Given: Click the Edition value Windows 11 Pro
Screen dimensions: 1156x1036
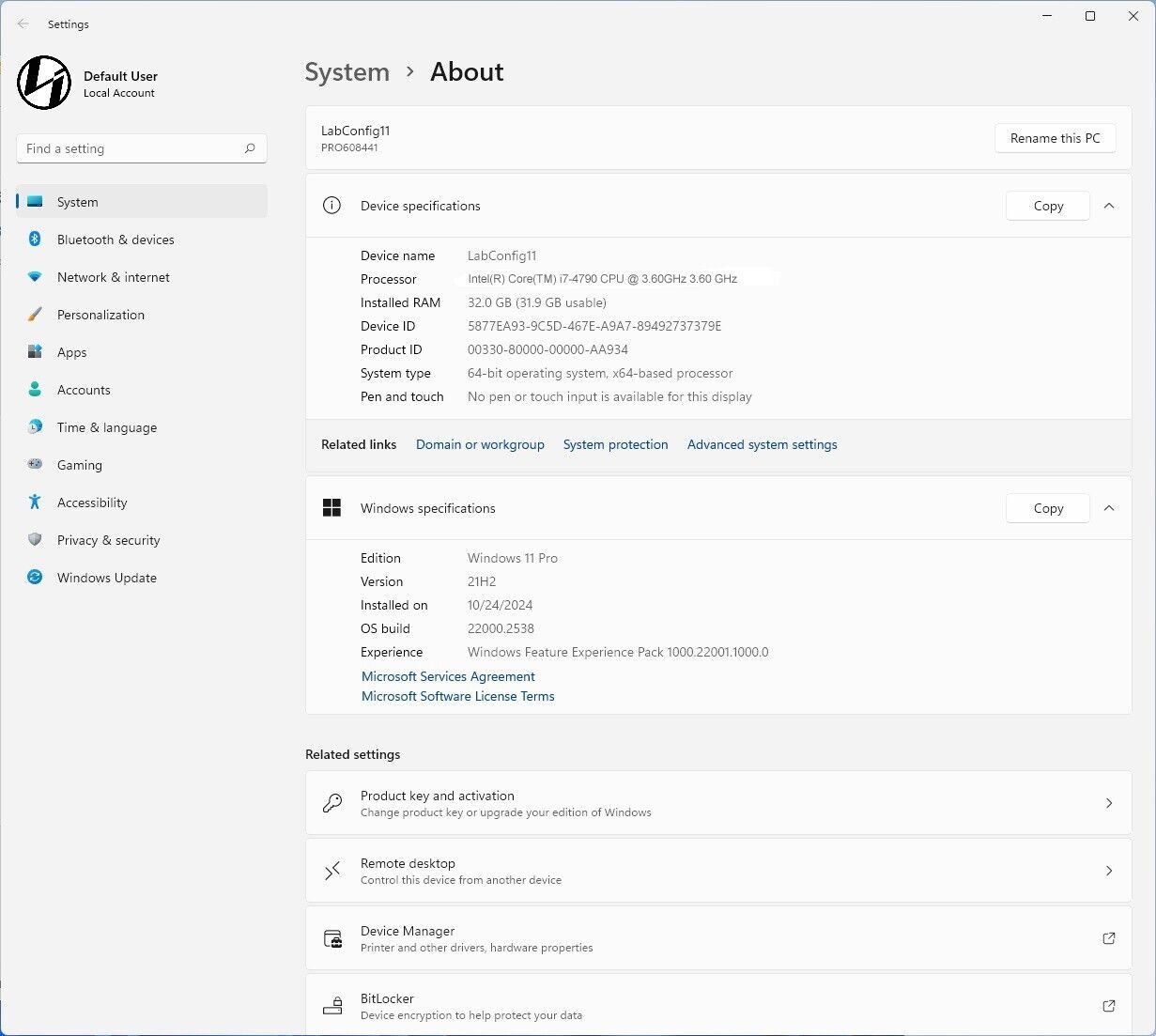Looking at the screenshot, I should 513,558.
